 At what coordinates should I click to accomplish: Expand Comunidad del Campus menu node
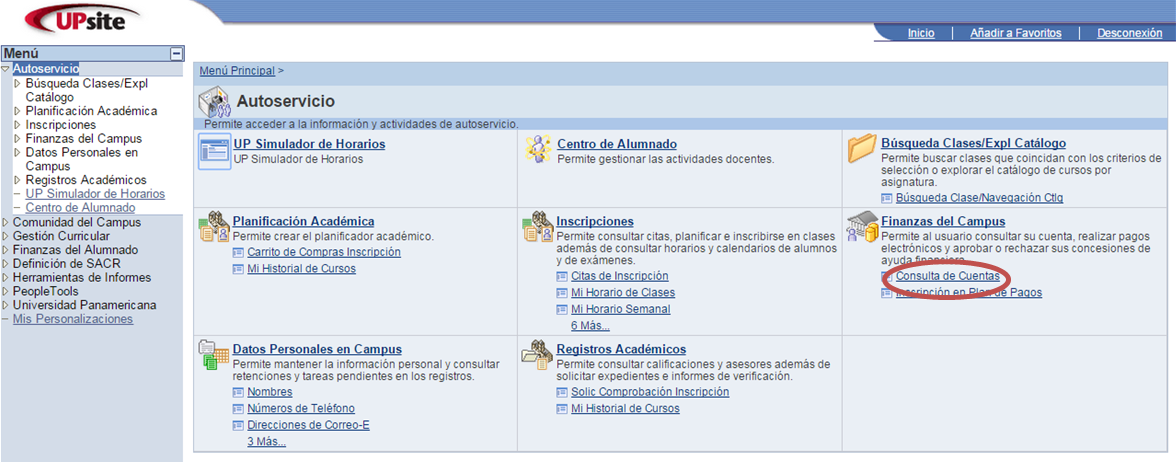(x=6, y=222)
